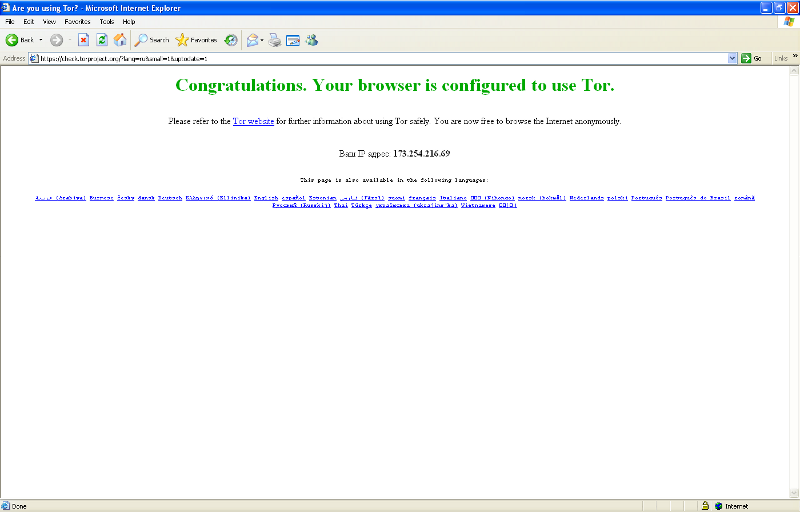Open the Messenger toolbar icon
Image resolution: width=800 pixels, height=512 pixels.
pyautogui.click(x=312, y=40)
